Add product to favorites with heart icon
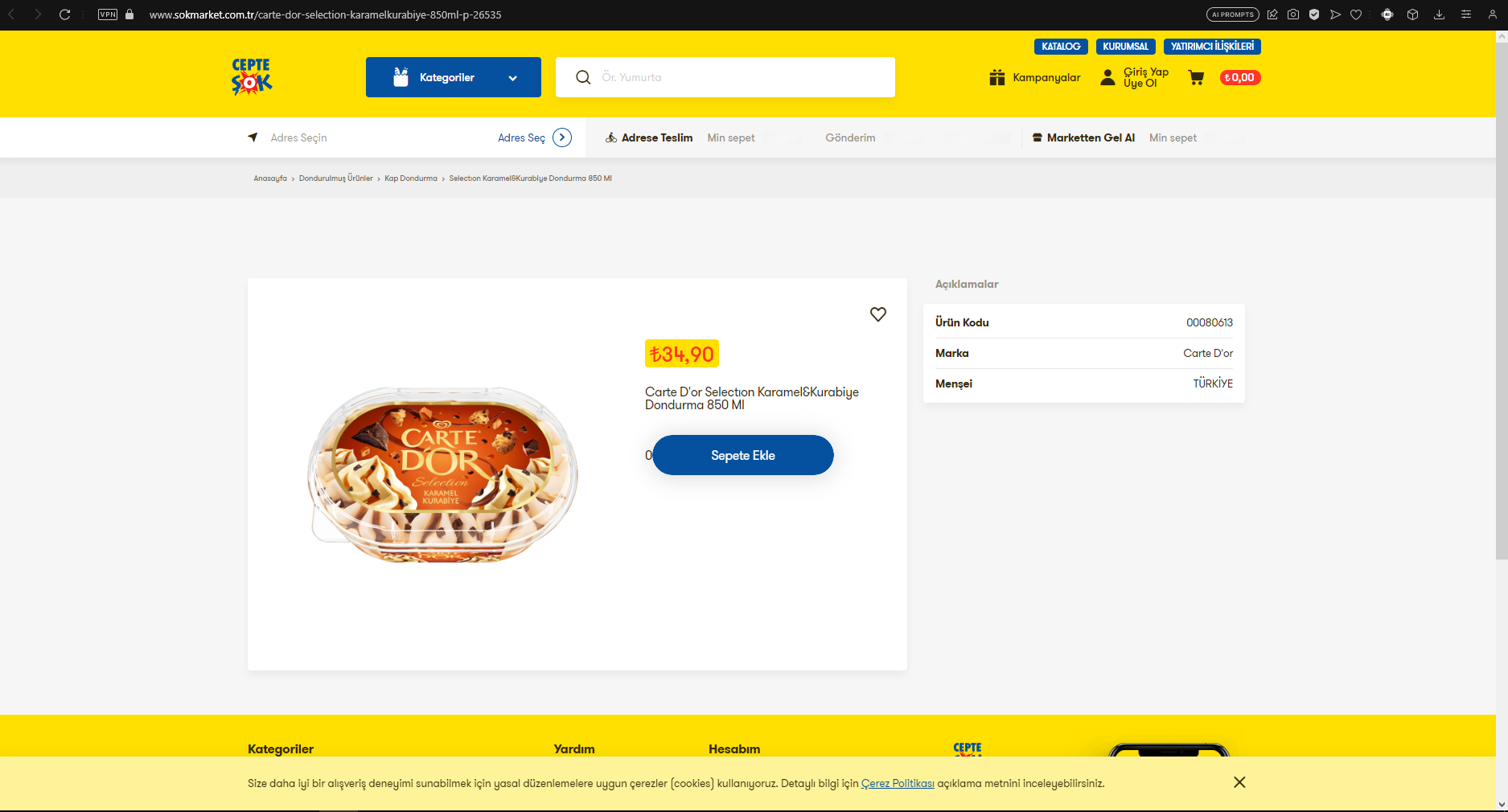The height and width of the screenshot is (812, 1508). point(878,314)
